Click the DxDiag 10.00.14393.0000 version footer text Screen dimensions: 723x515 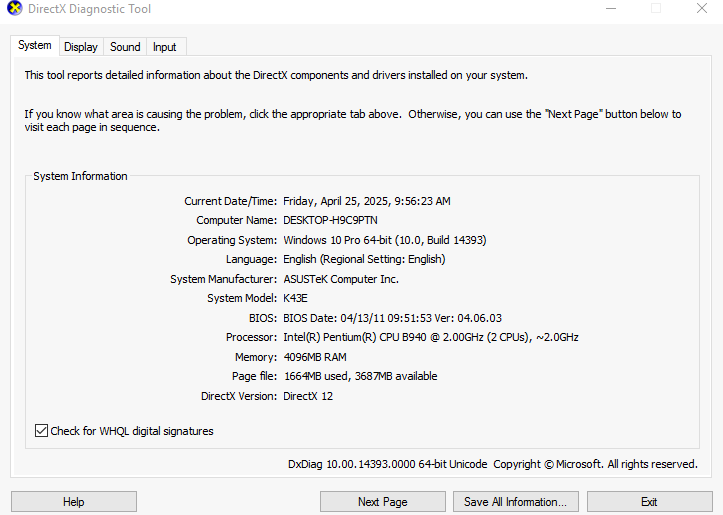pos(387,464)
